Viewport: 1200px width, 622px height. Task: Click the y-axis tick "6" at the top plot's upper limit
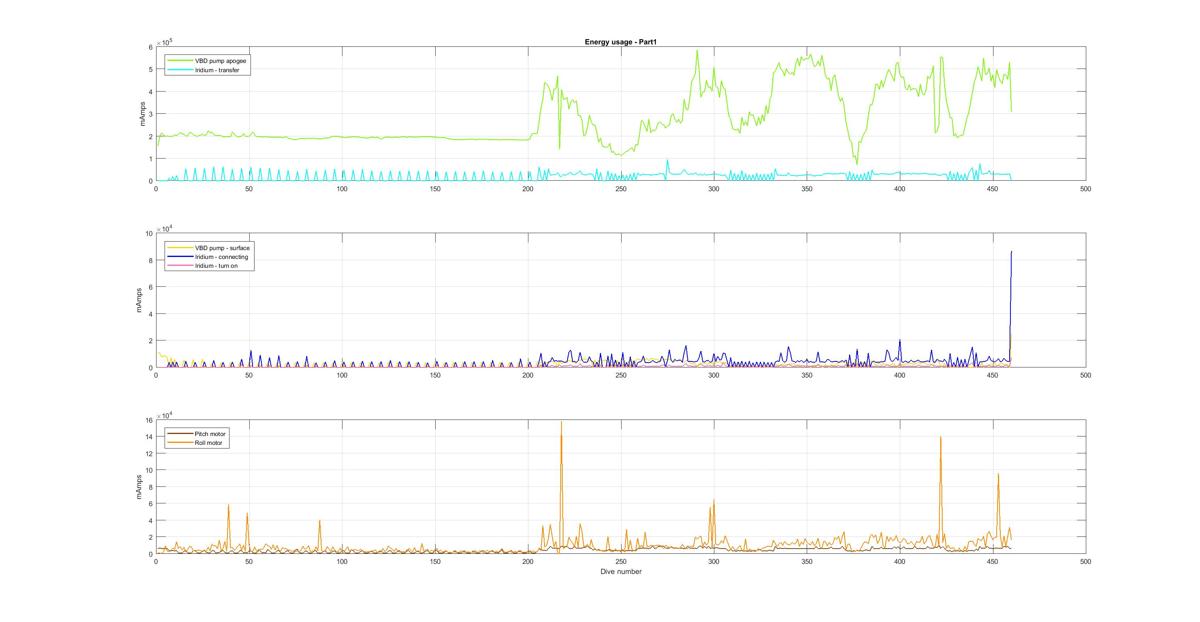[150, 47]
